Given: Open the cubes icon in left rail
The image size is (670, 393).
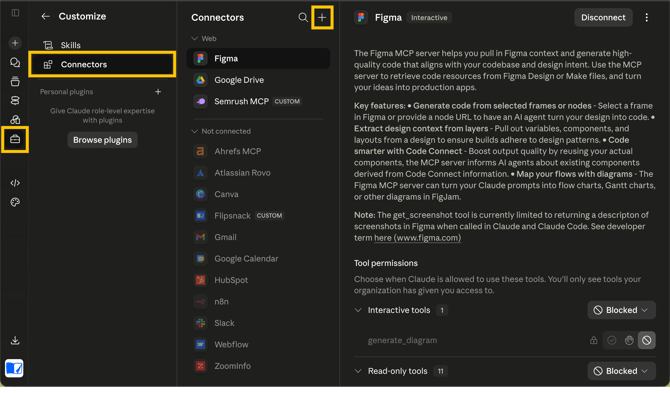Looking at the screenshot, I should (15, 119).
